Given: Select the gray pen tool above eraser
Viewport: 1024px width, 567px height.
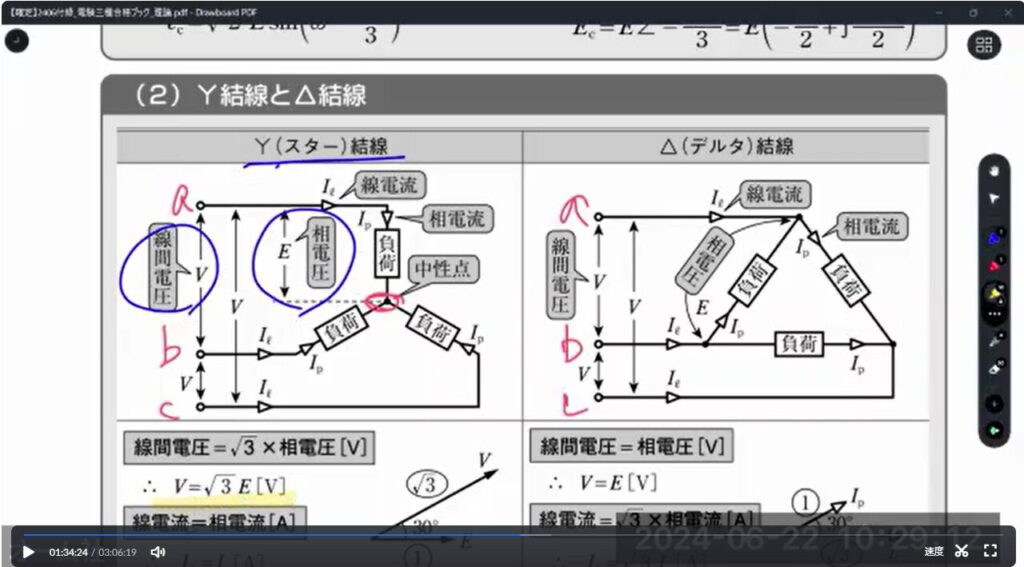Looking at the screenshot, I should 994,340.
